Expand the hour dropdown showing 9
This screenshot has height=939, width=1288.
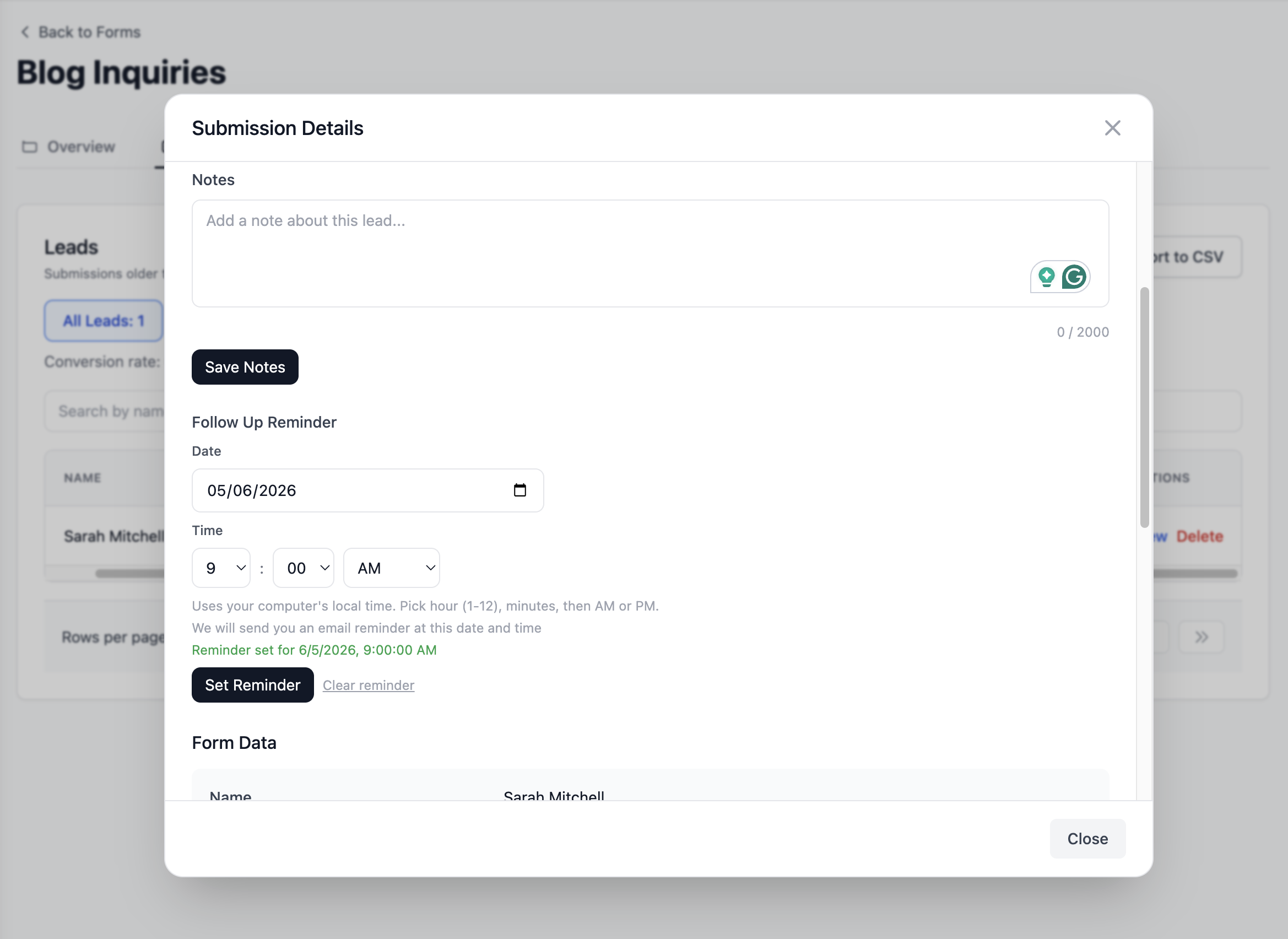(x=221, y=567)
